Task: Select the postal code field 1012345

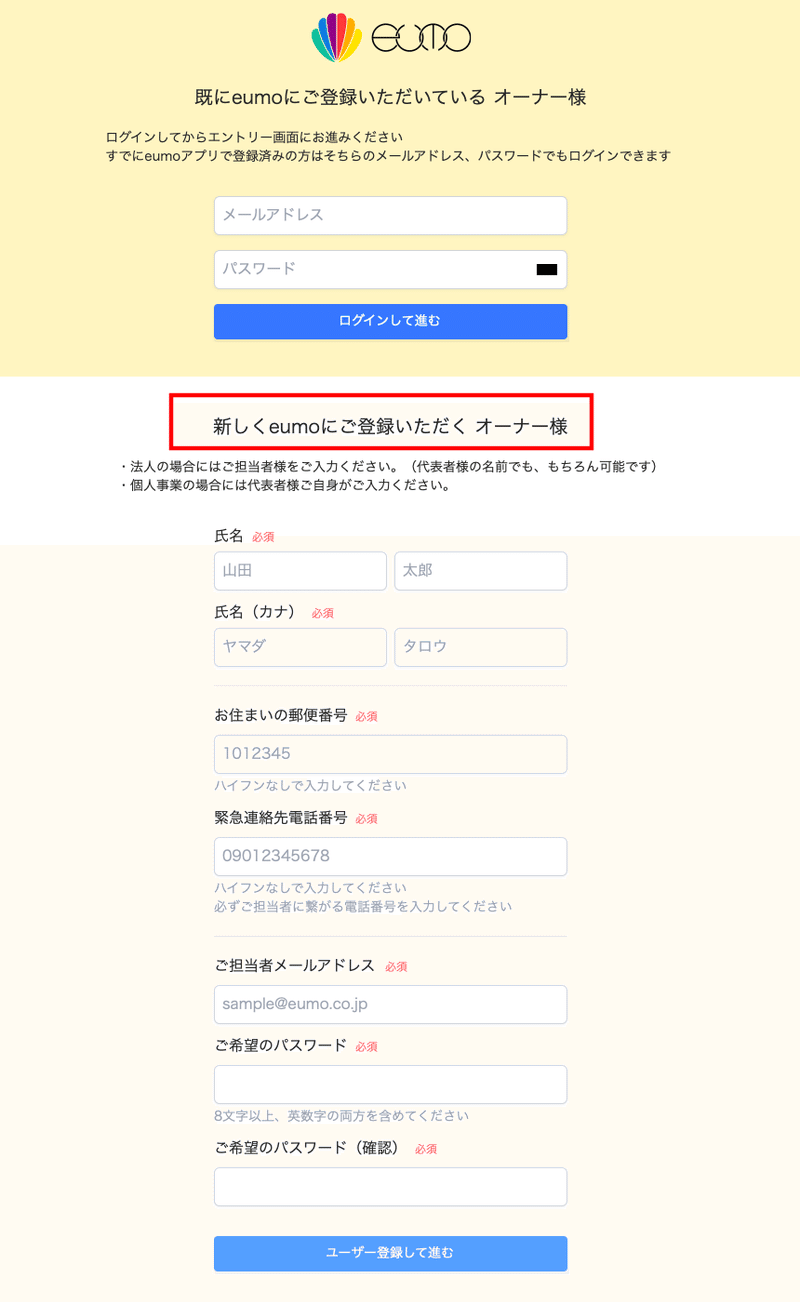Action: tap(390, 754)
